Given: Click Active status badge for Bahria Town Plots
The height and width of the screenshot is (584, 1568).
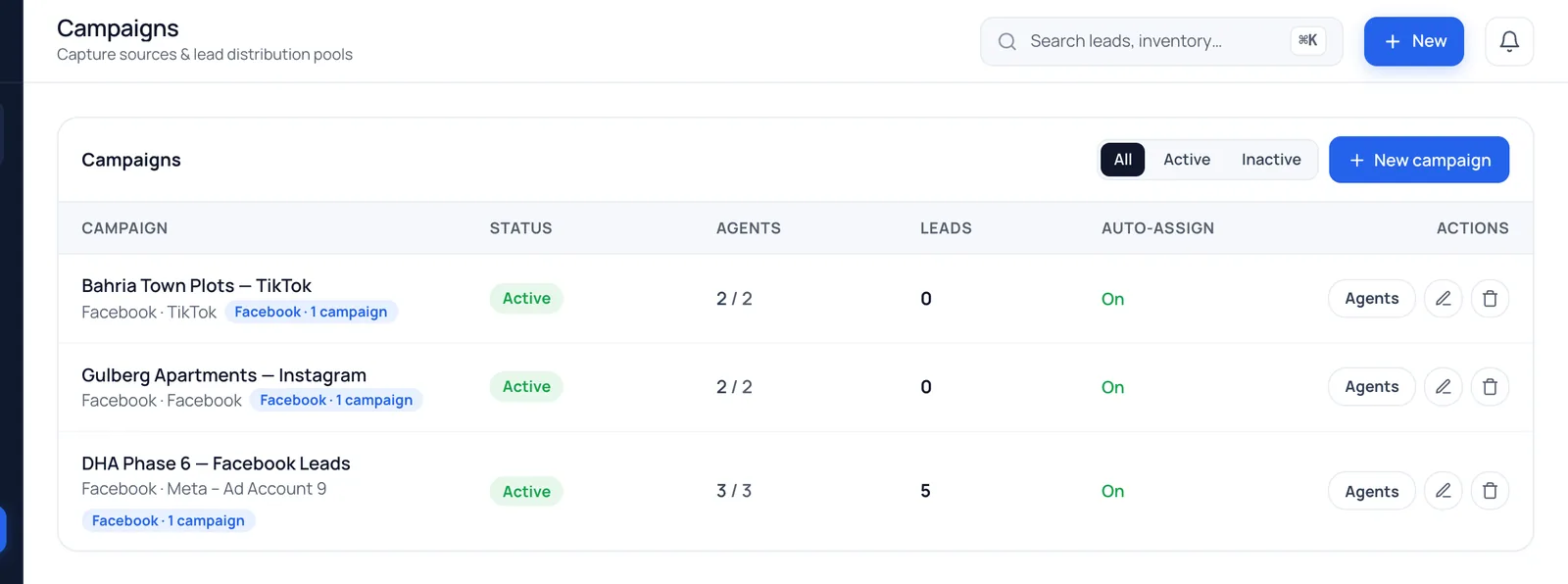Looking at the screenshot, I should pos(526,299).
